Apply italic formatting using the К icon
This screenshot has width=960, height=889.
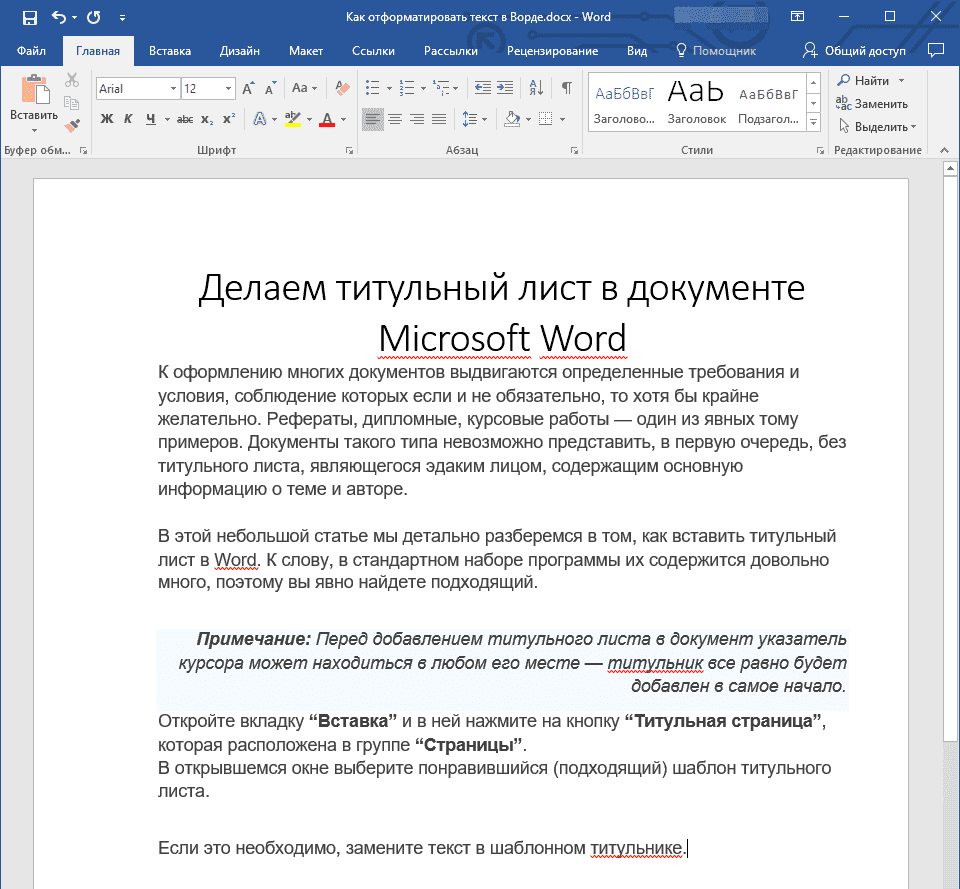(x=128, y=119)
